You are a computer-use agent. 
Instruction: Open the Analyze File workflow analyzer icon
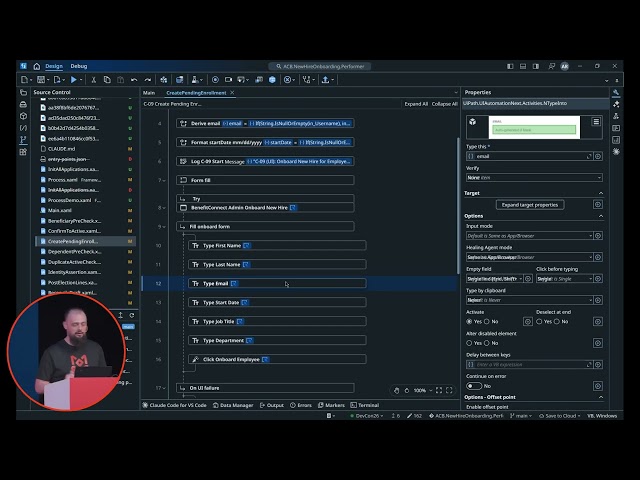coord(306,80)
